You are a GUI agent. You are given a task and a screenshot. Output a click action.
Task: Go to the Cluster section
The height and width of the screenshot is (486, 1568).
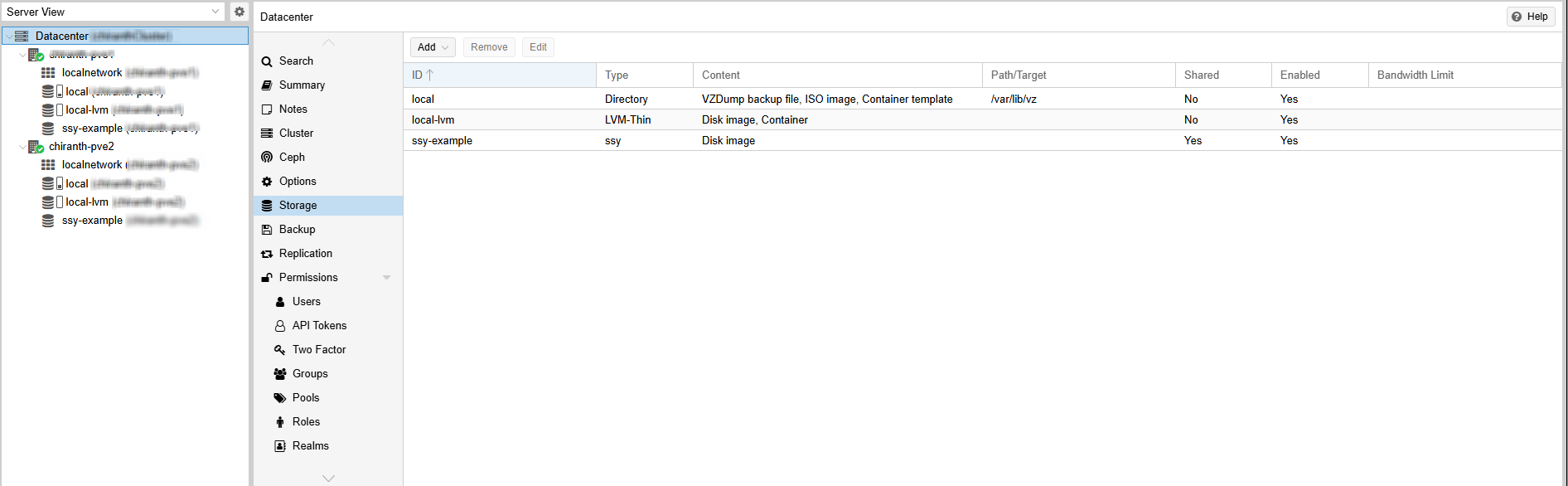coord(296,134)
